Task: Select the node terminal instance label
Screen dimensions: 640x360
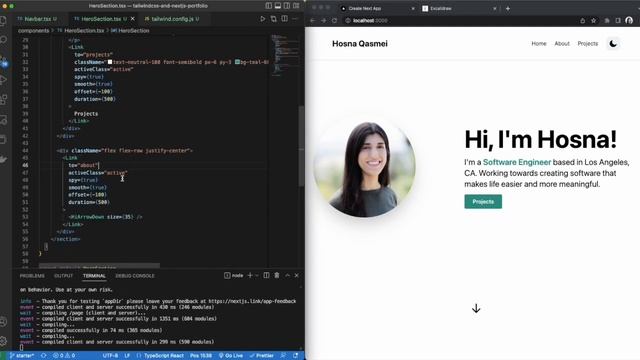Action: tap(233, 276)
